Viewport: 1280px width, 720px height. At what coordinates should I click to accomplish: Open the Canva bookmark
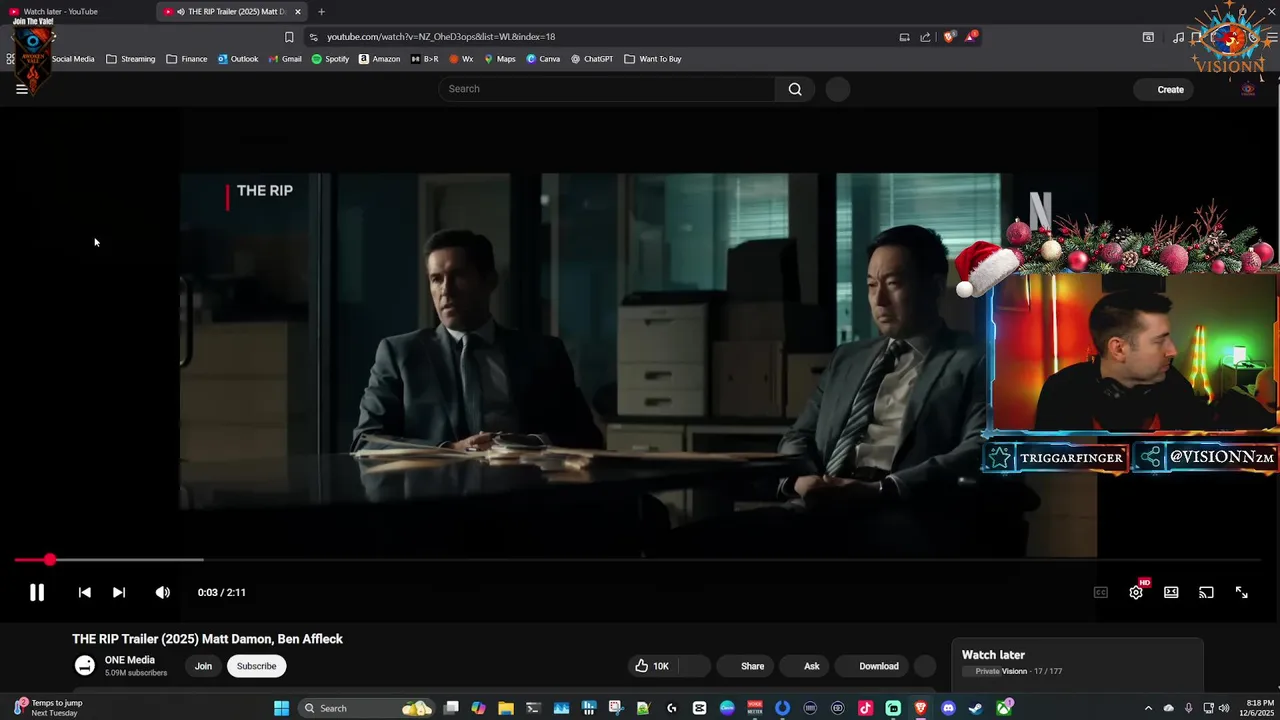543,59
